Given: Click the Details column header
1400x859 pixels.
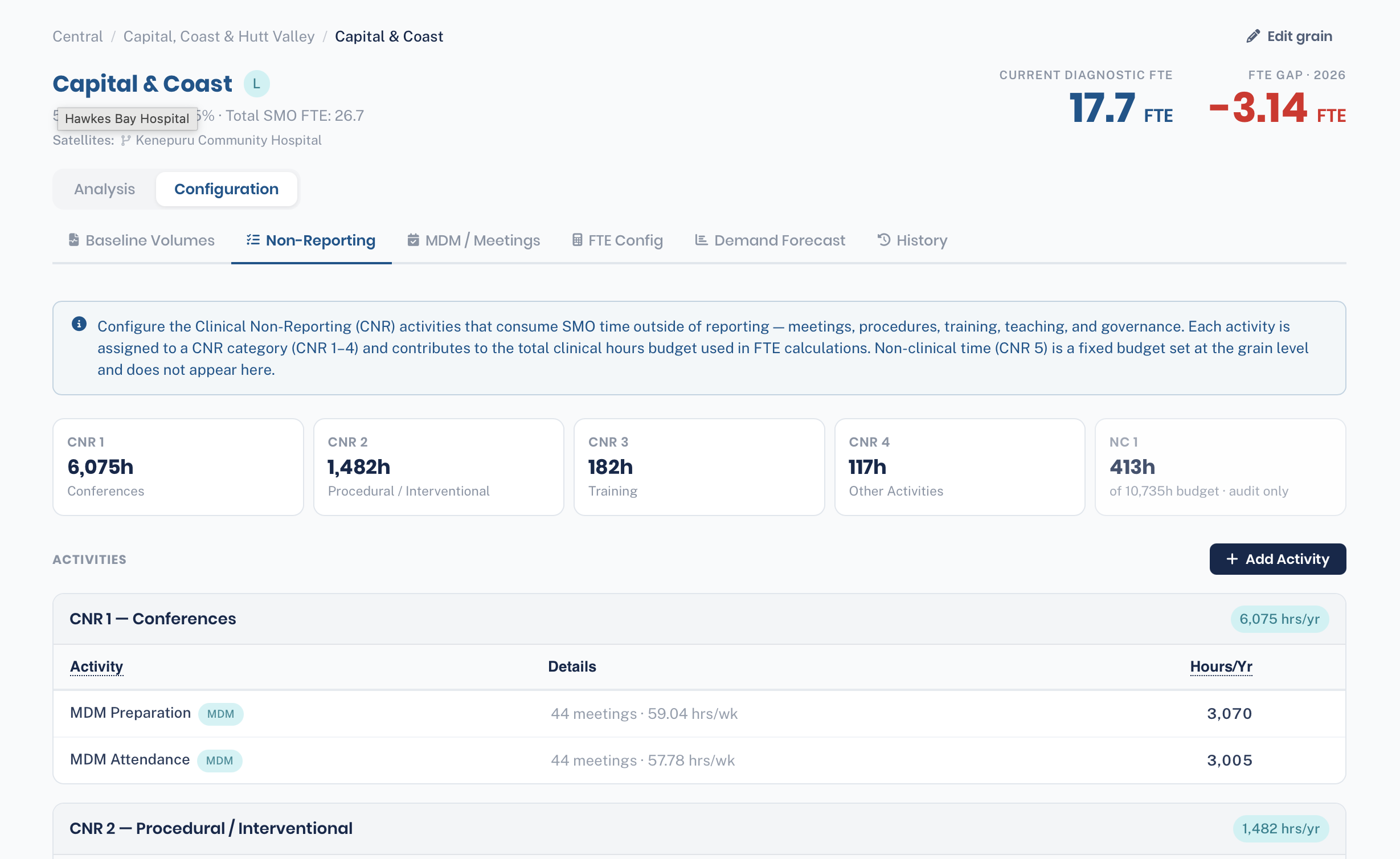Looking at the screenshot, I should pyautogui.click(x=572, y=666).
